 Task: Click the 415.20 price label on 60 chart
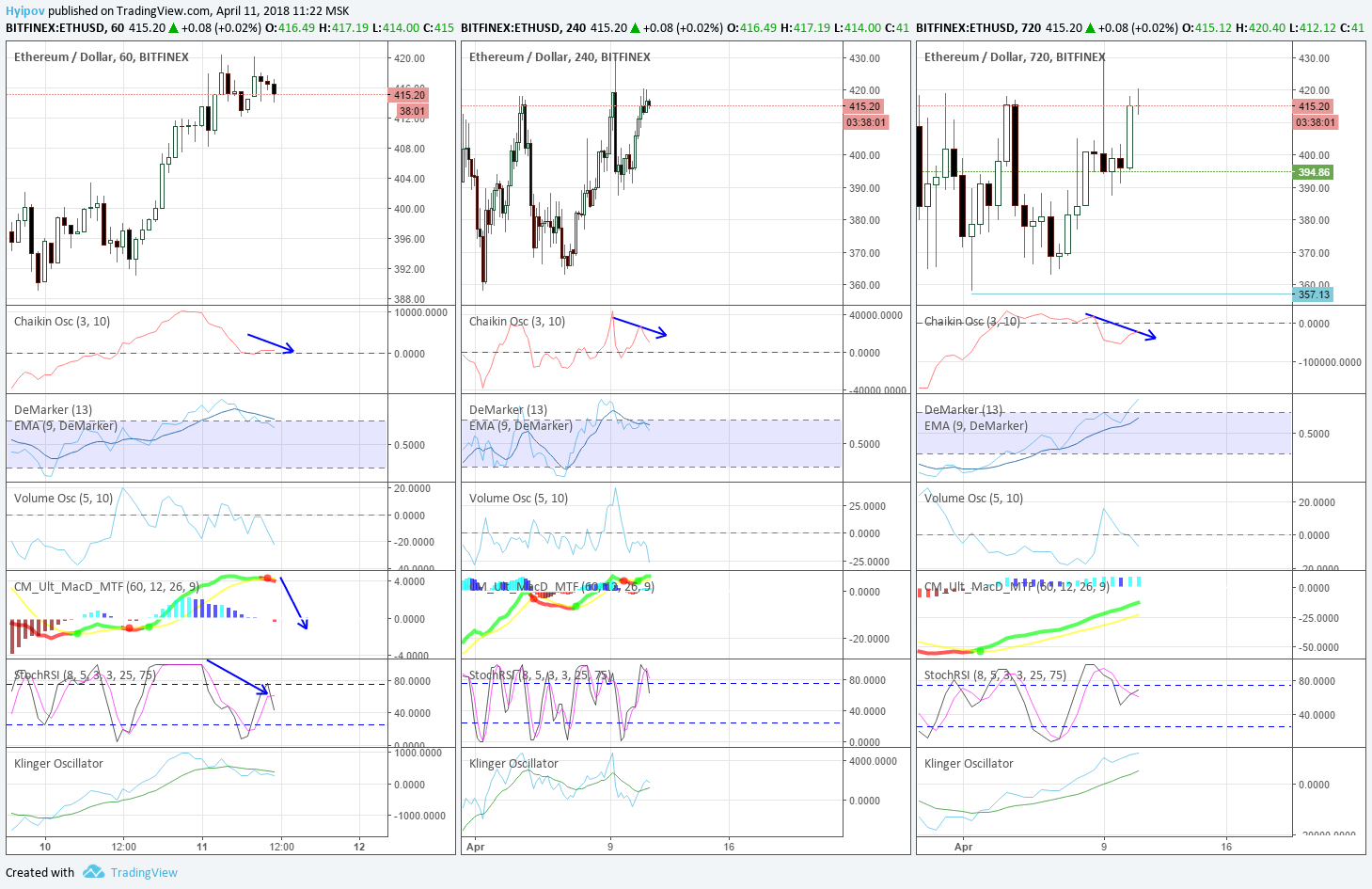point(408,95)
